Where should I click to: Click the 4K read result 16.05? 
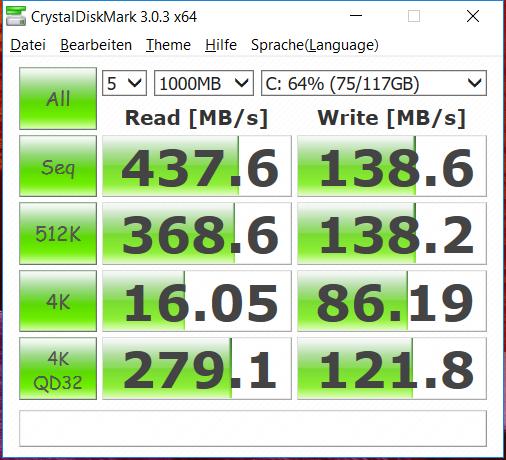pyautogui.click(x=197, y=301)
